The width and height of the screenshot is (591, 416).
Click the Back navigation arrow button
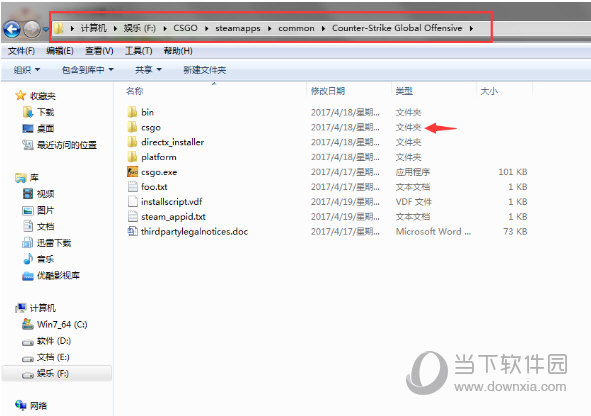click(x=12, y=29)
